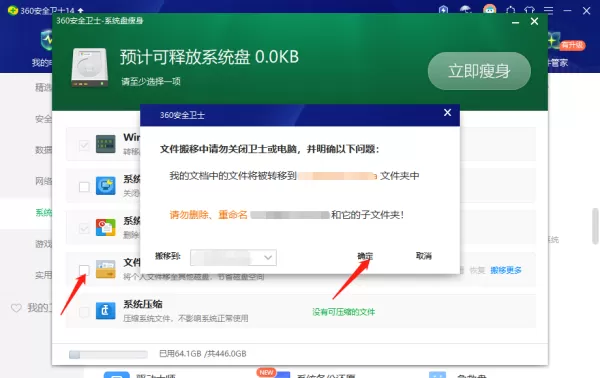The width and height of the screenshot is (600, 378).
Task: Toggle the greyed checkbox beside the colorful files icon
Action: (84, 228)
